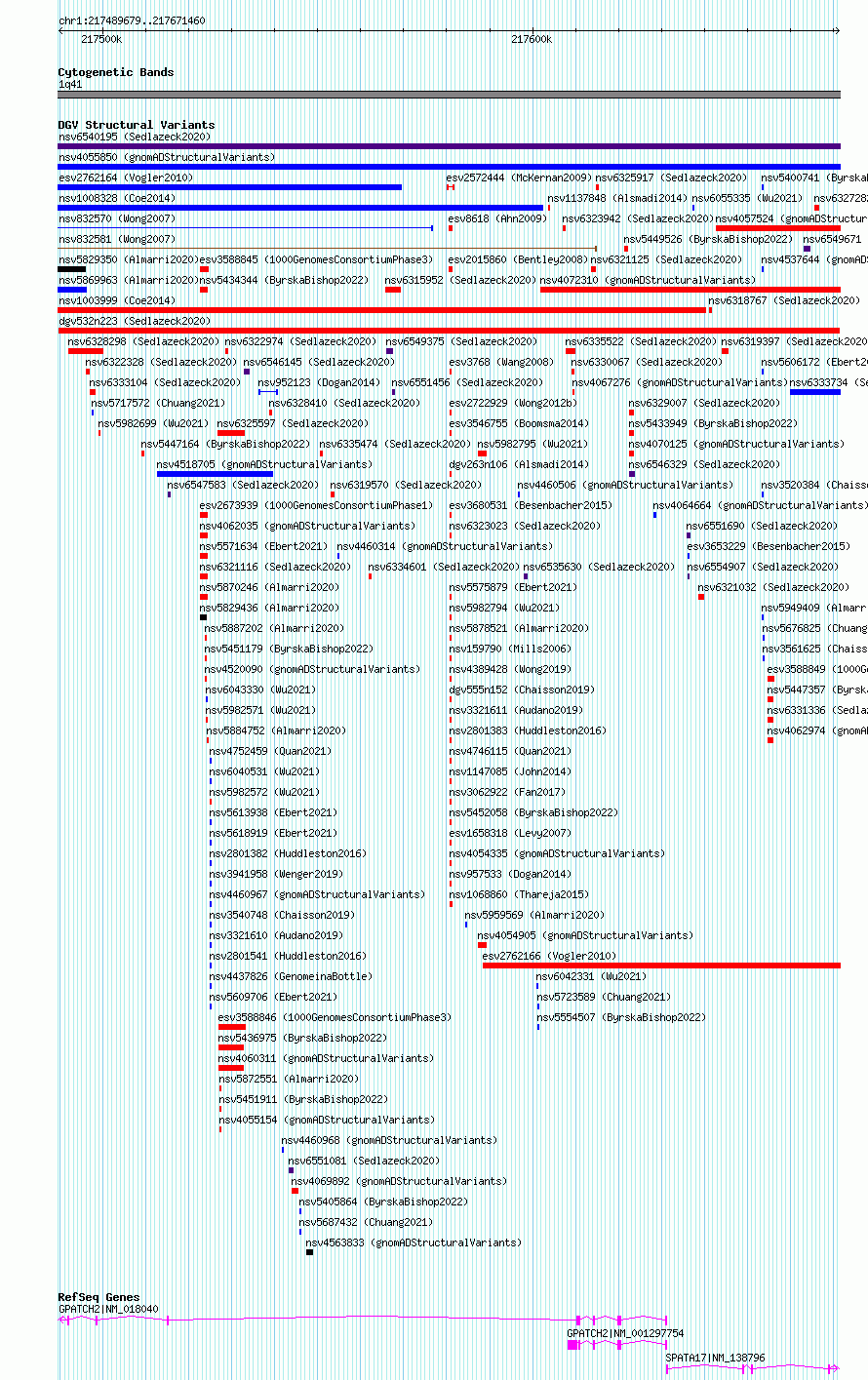Image resolution: width=868 pixels, height=1380 pixels.
Task: Open SPATA17|NM_138796 gene label
Action: (x=716, y=1358)
